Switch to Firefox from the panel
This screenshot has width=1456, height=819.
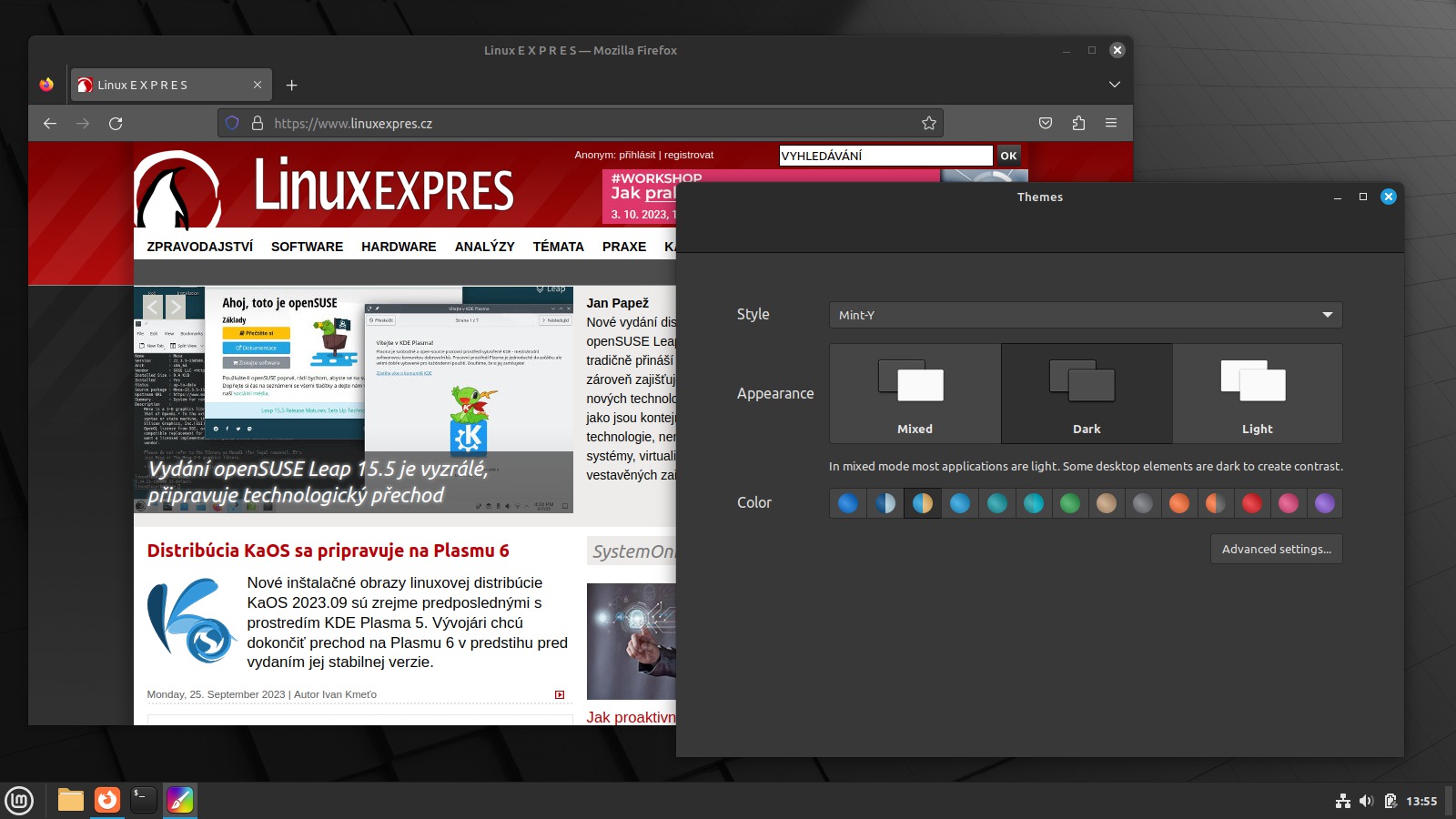point(107,800)
